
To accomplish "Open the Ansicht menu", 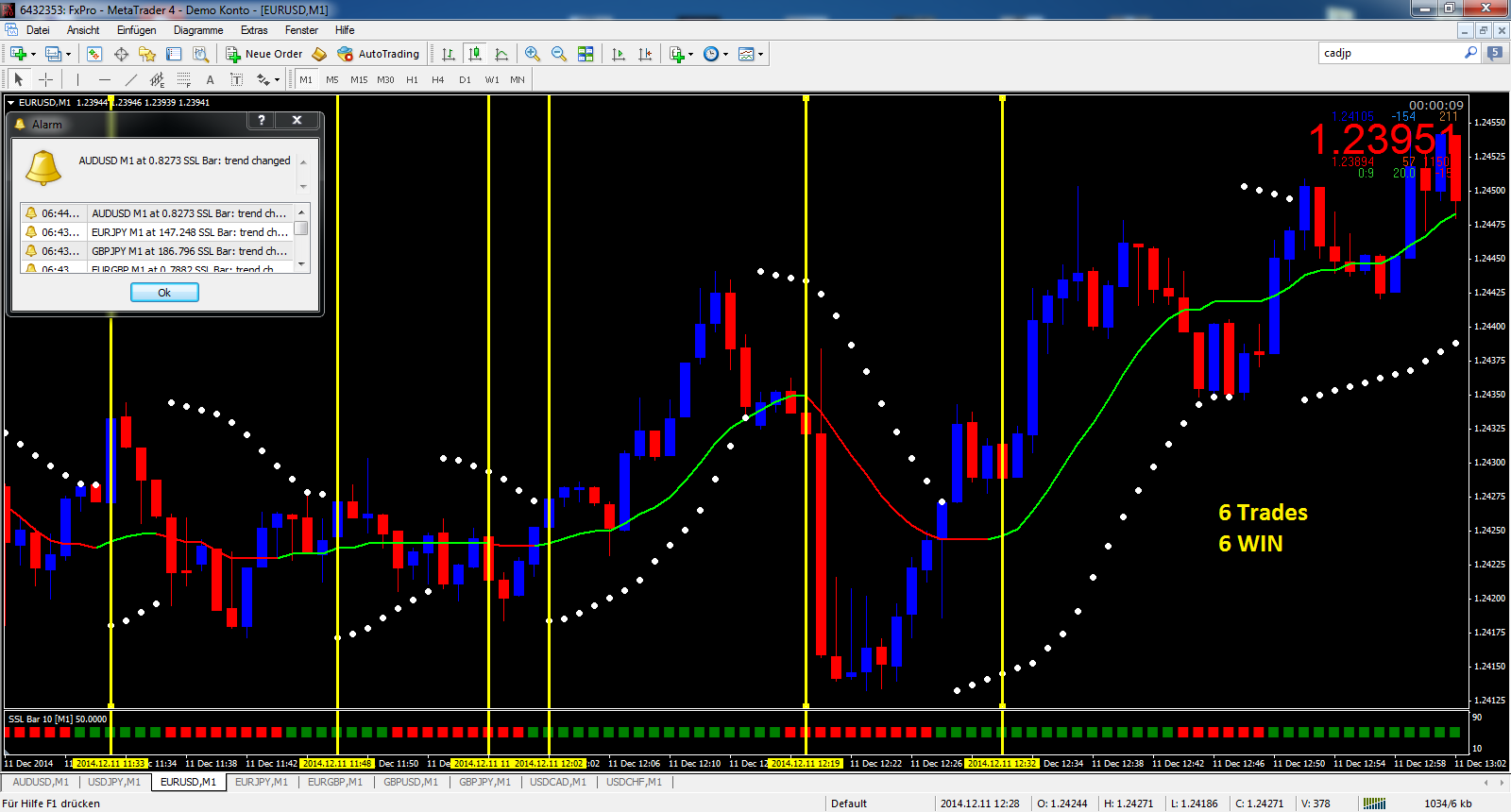I will [83, 30].
